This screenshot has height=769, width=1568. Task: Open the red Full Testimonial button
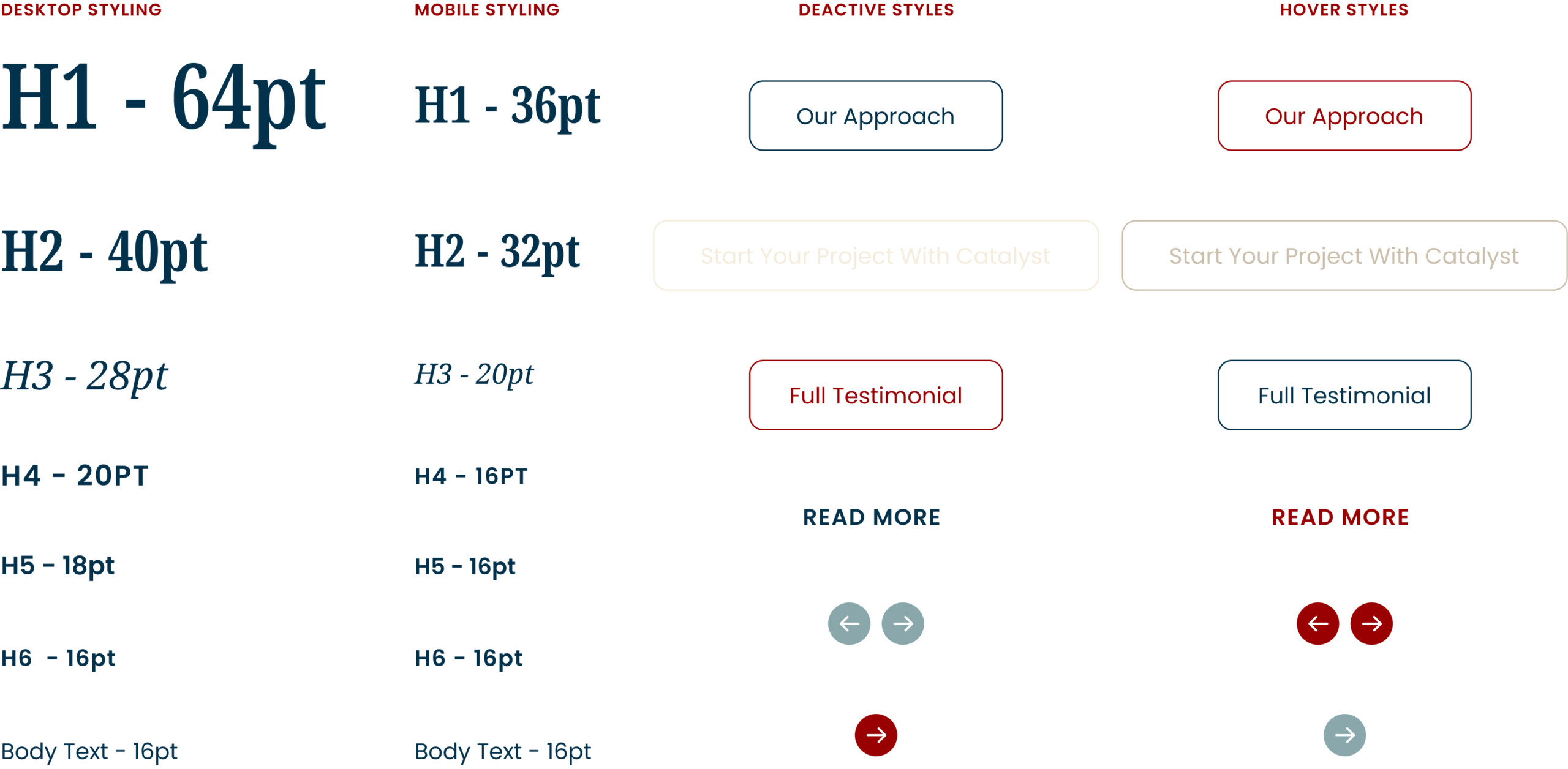click(x=876, y=395)
